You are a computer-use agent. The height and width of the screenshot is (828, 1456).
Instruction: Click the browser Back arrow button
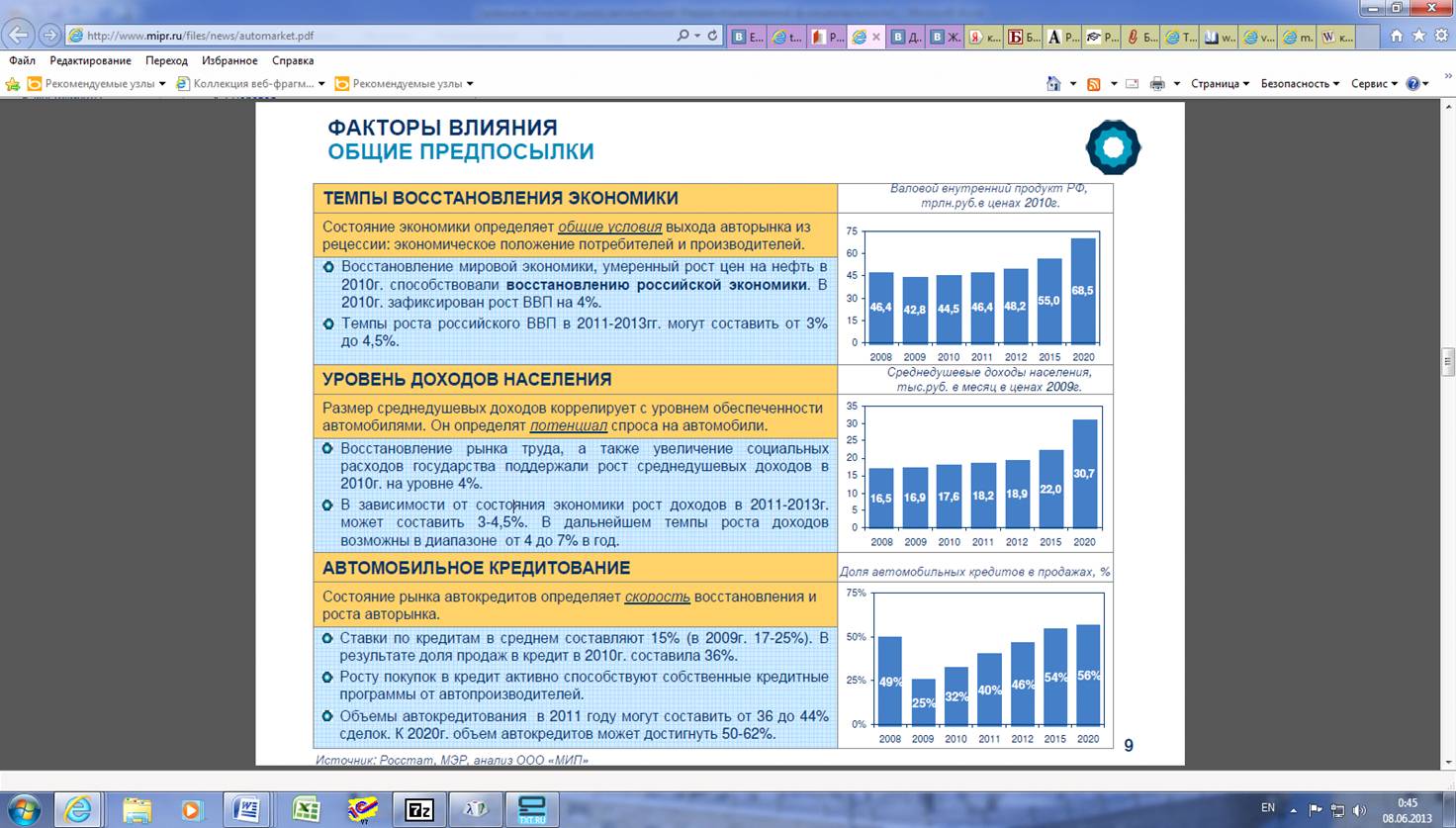(18, 35)
